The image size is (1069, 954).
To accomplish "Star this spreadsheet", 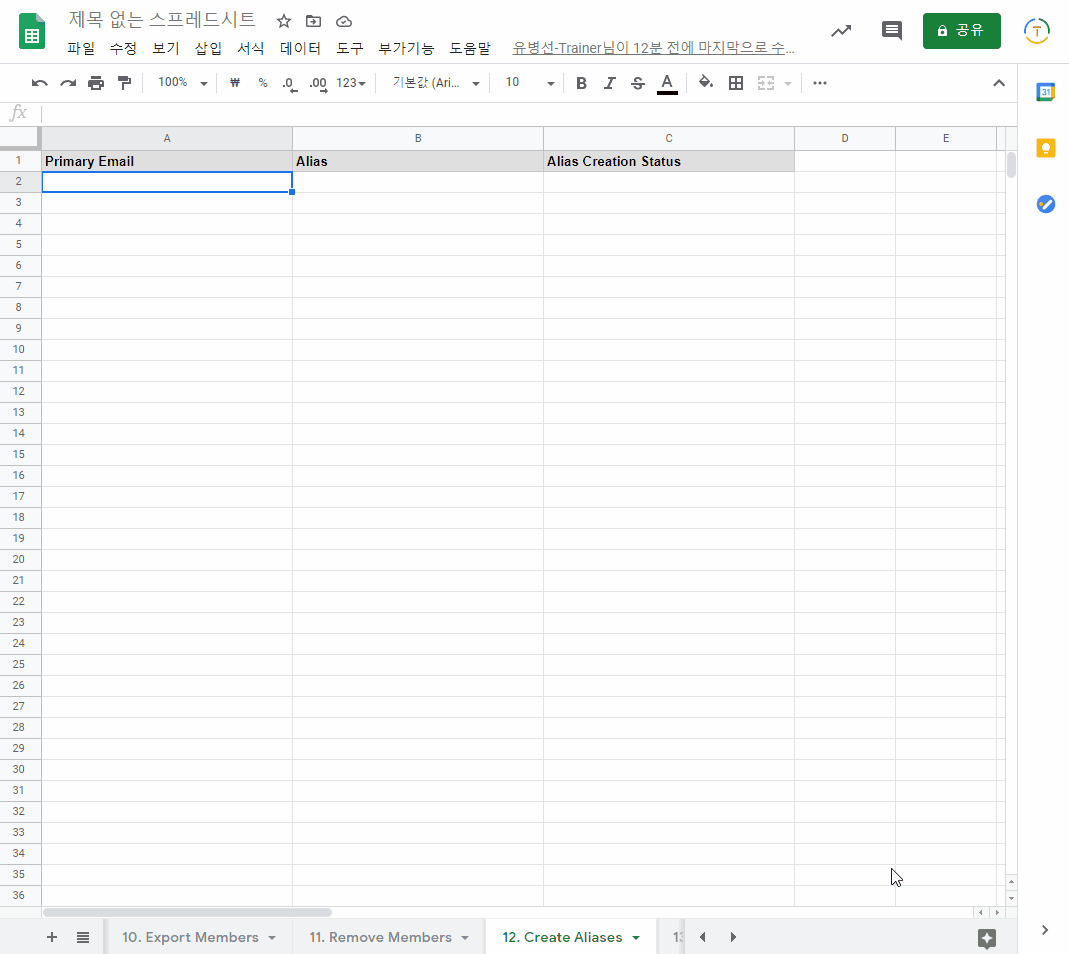I will (x=284, y=21).
